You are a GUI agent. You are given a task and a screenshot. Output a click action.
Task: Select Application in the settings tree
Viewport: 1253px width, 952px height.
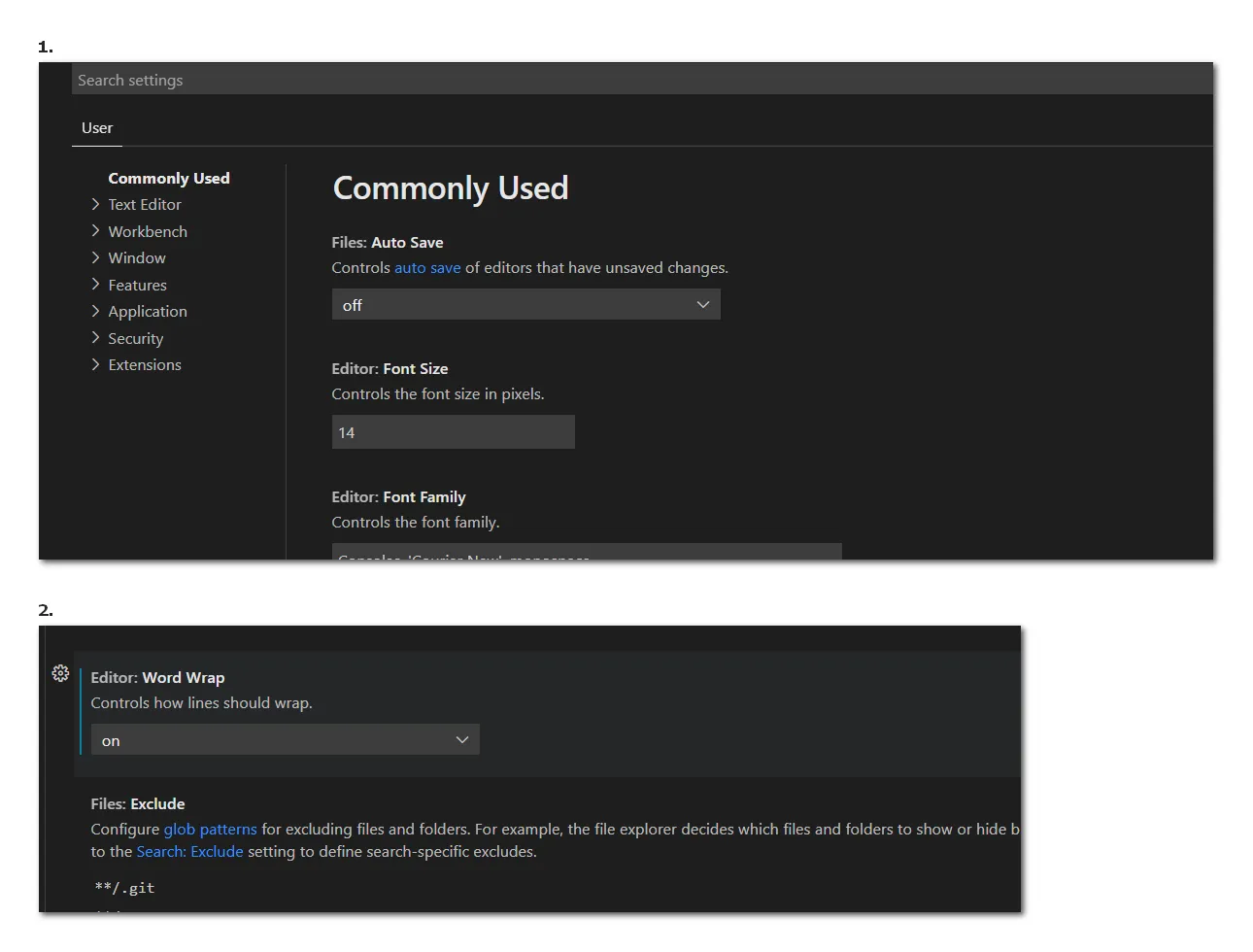click(148, 312)
